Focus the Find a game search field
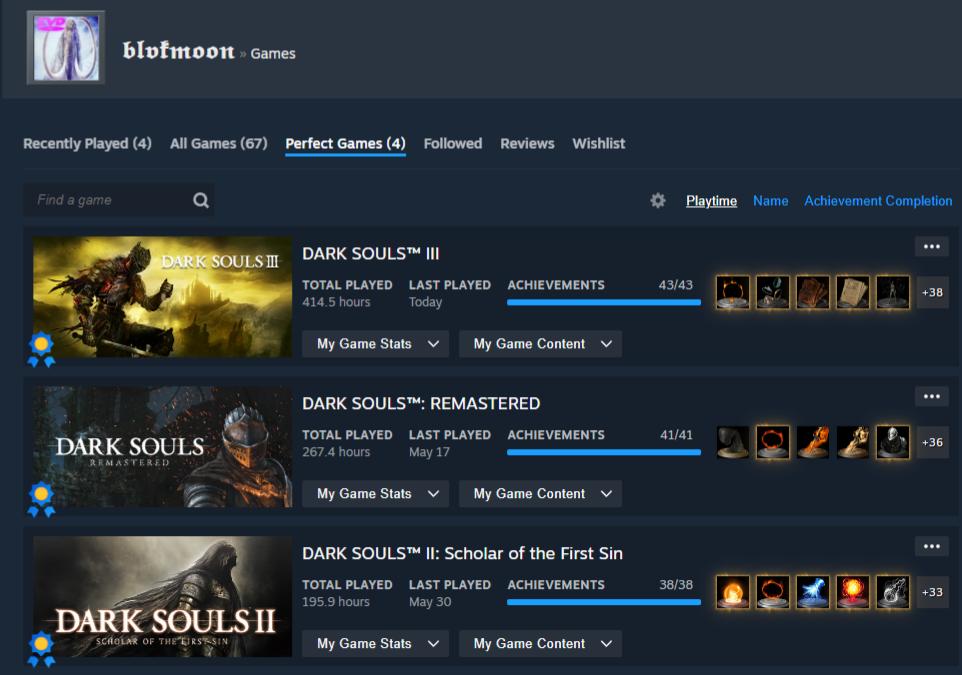 coord(119,200)
